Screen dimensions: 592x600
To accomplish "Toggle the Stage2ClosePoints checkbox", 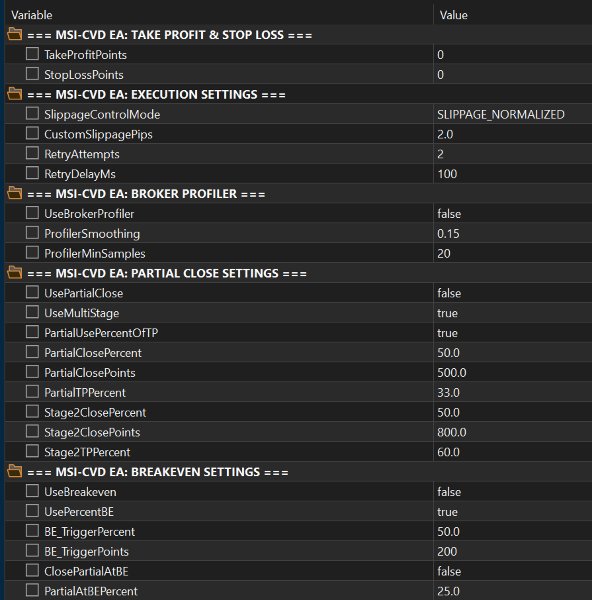I will pyautogui.click(x=32, y=432).
